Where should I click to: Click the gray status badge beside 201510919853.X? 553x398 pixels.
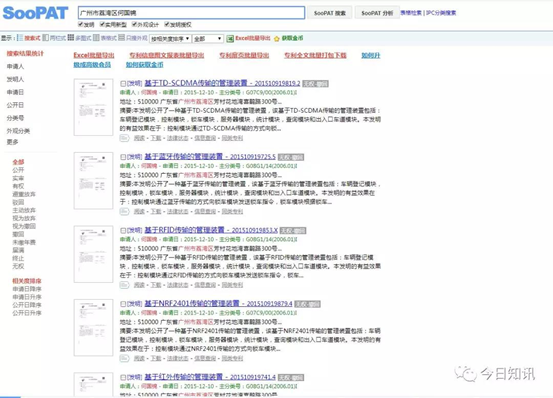[293, 231]
